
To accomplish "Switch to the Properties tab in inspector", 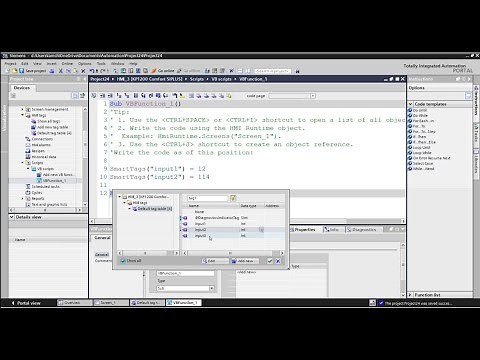I will (303, 230).
